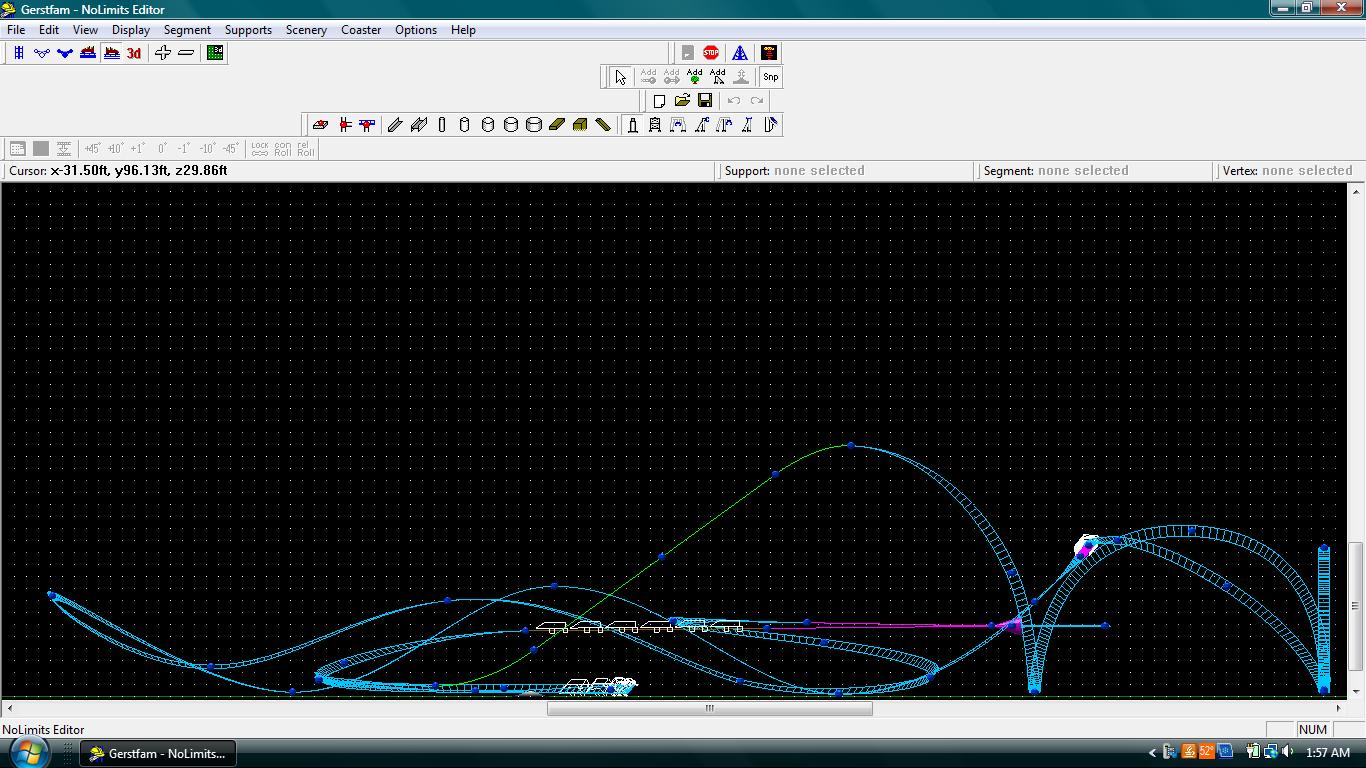Click Gerstfam - NoLimits taskbar button

pos(159,754)
